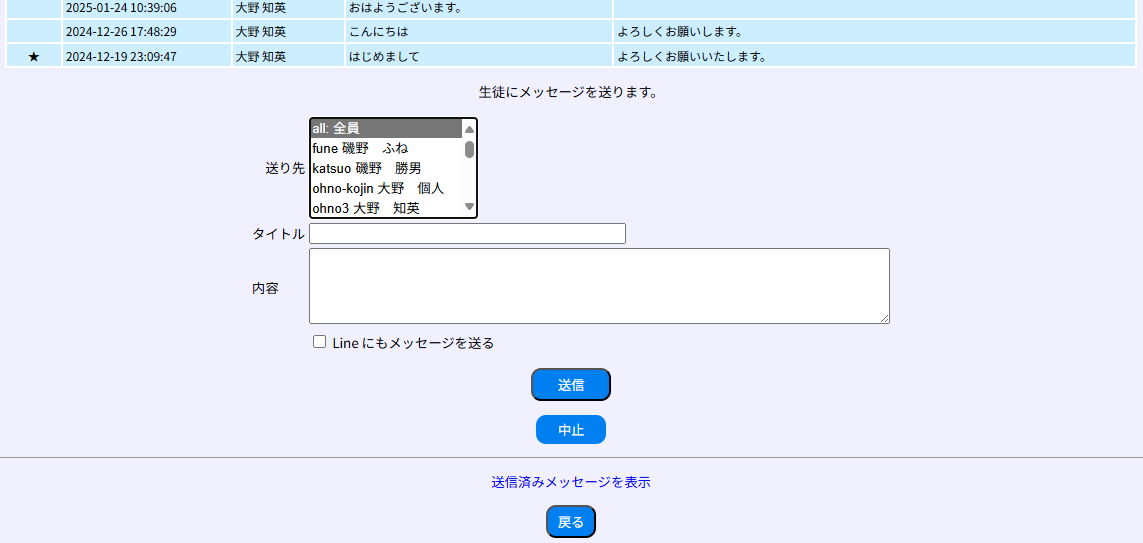1143x543 pixels.
Task: Select 'fune 磯野 ふね' as recipient
Action: point(385,148)
